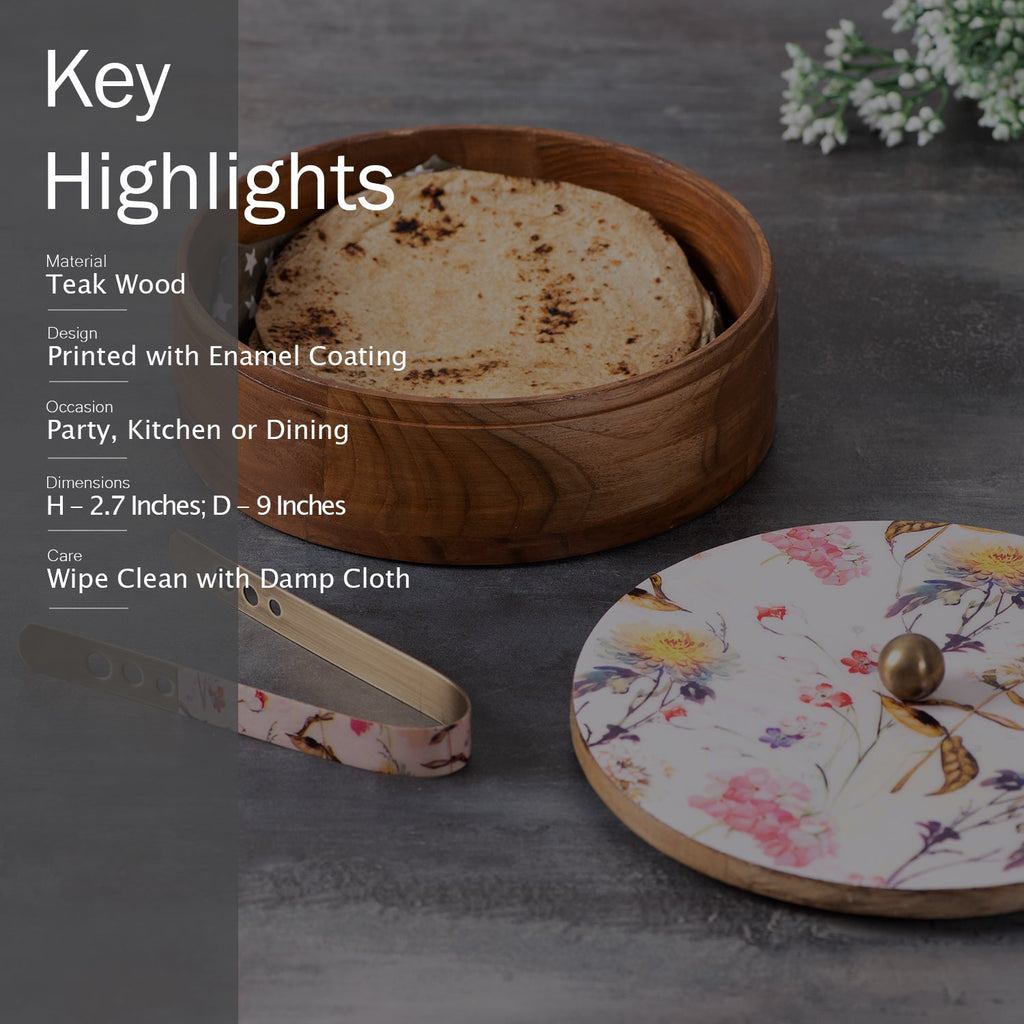1024x1024 pixels.
Task: Click the Material label
Action: point(76,261)
